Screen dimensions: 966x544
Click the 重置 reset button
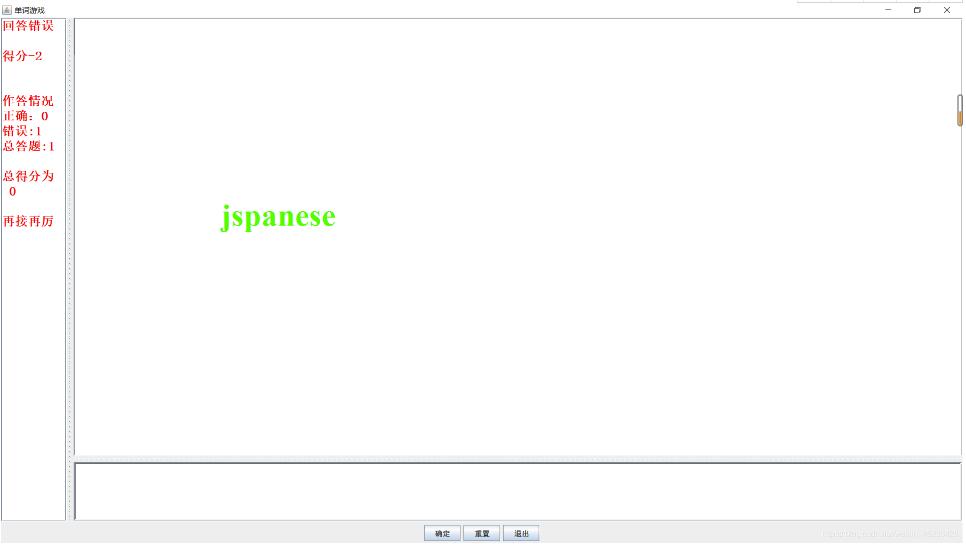tap(482, 534)
